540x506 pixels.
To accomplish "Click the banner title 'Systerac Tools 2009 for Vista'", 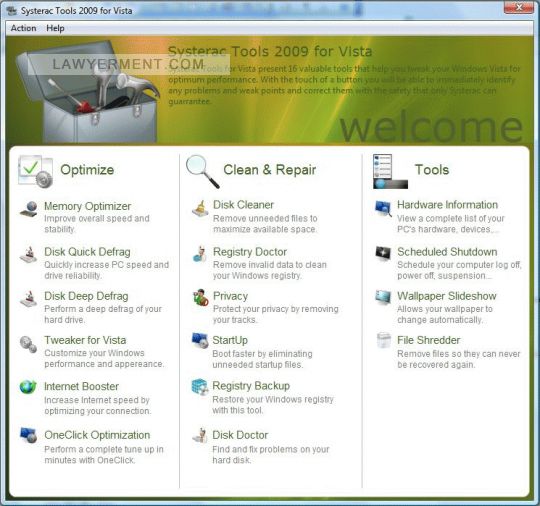I will coord(270,52).
